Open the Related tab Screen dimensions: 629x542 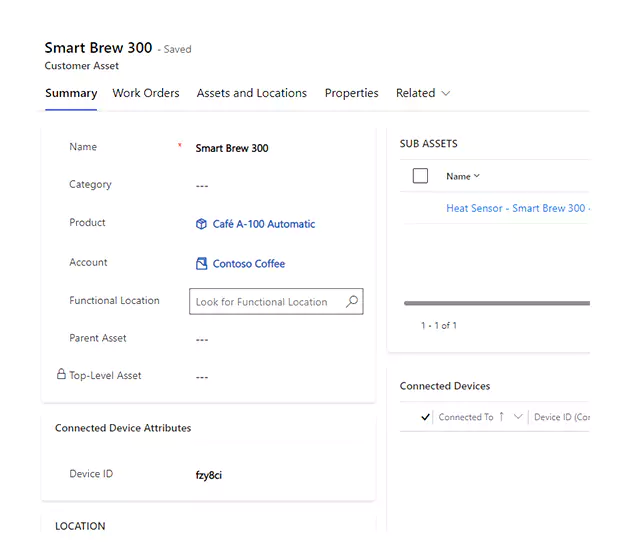[416, 93]
